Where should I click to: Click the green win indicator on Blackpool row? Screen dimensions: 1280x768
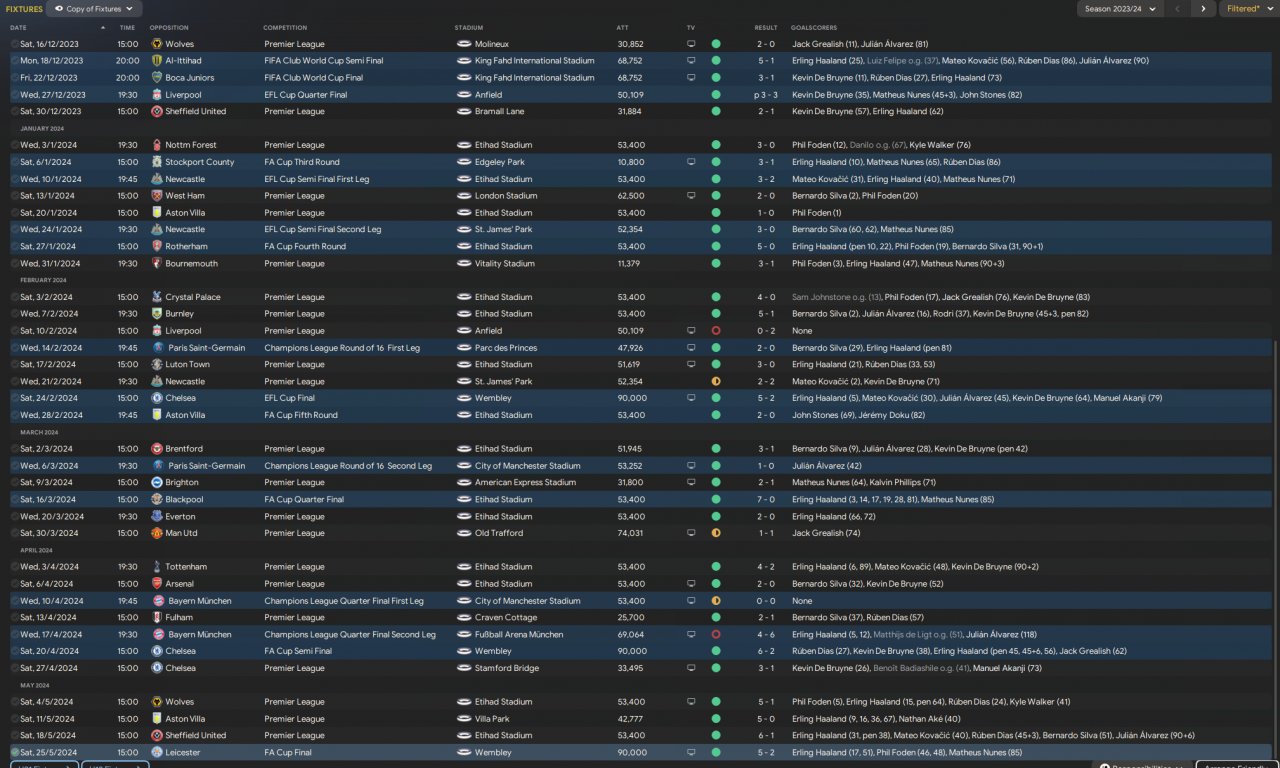(x=716, y=500)
